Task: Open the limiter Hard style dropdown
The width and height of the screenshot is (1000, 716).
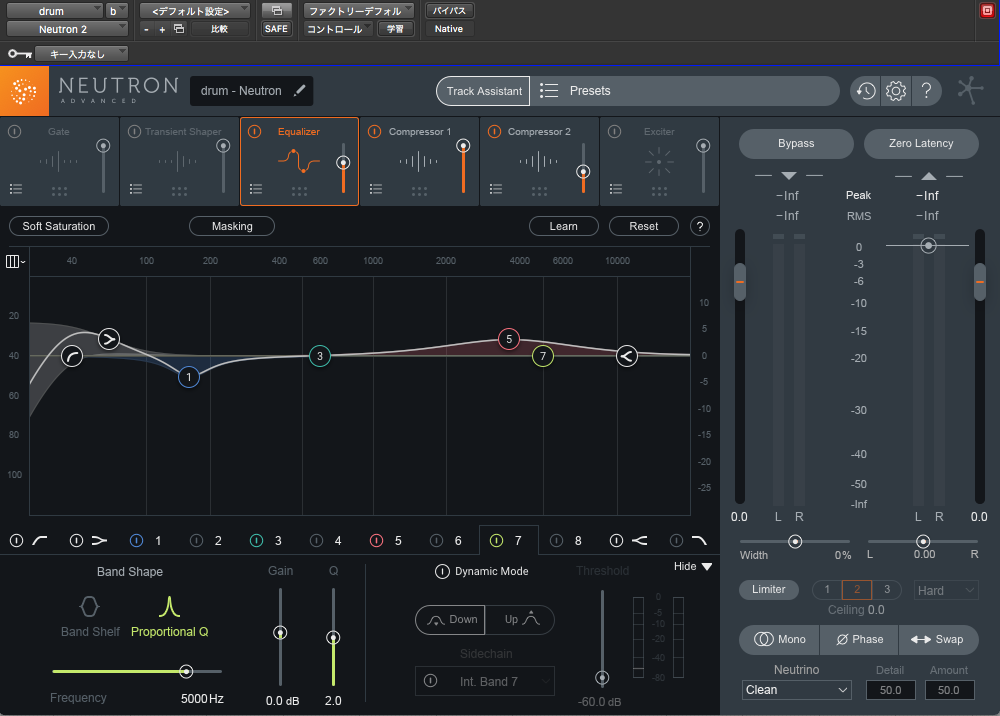Action: [x=946, y=590]
